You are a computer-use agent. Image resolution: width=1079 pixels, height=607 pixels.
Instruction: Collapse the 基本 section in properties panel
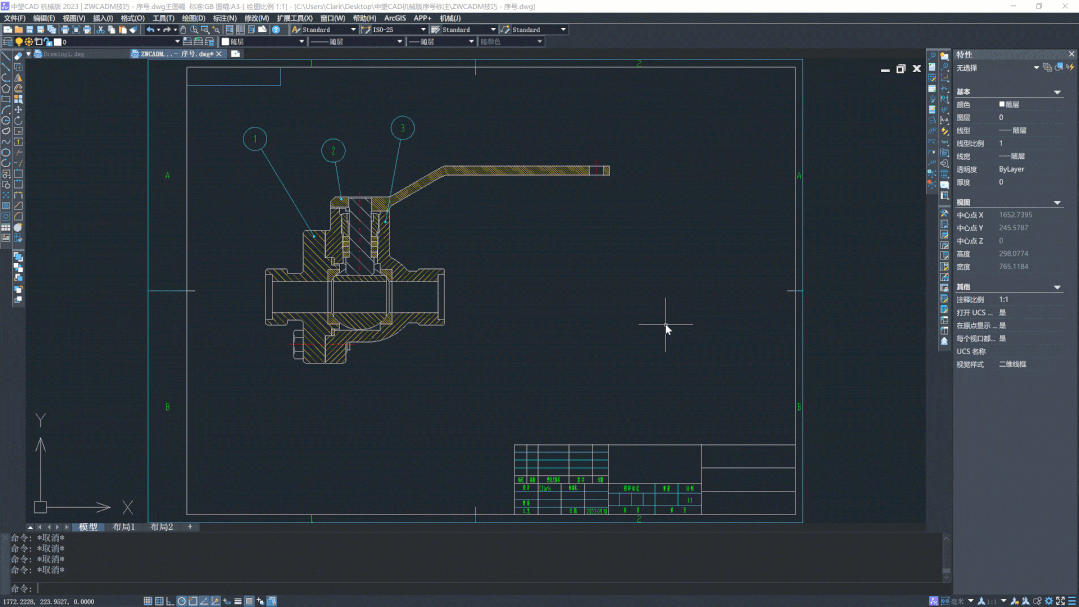pyautogui.click(x=1057, y=92)
